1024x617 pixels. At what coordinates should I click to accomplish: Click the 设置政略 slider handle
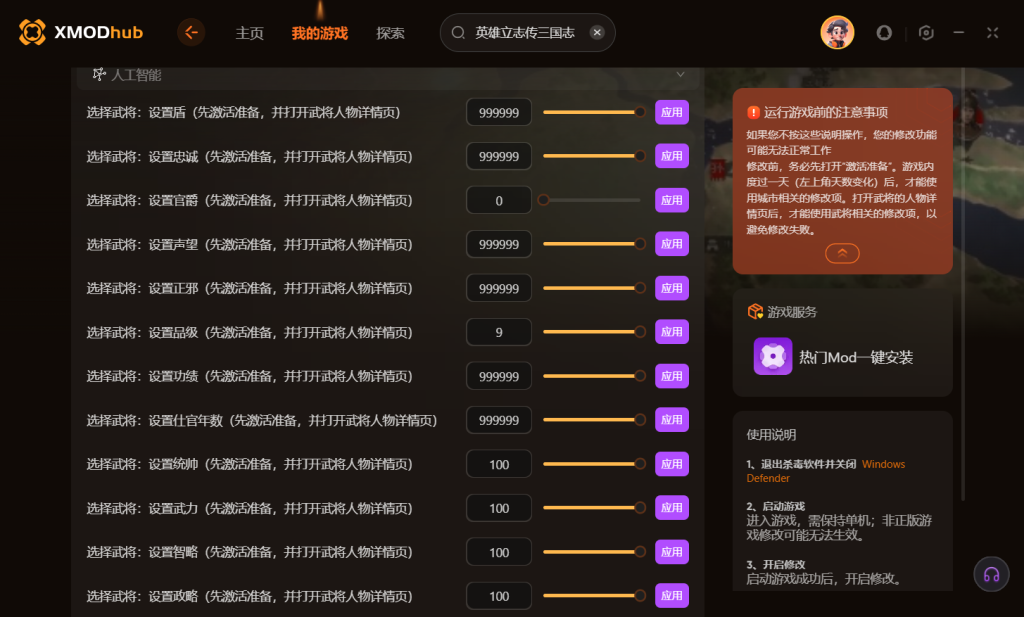(x=640, y=595)
